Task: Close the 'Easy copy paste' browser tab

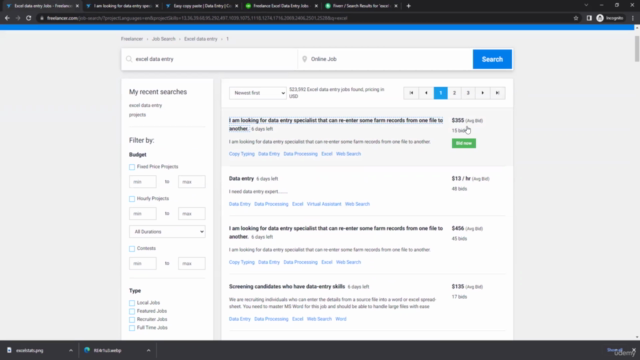Action: pyautogui.click(x=236, y=6)
